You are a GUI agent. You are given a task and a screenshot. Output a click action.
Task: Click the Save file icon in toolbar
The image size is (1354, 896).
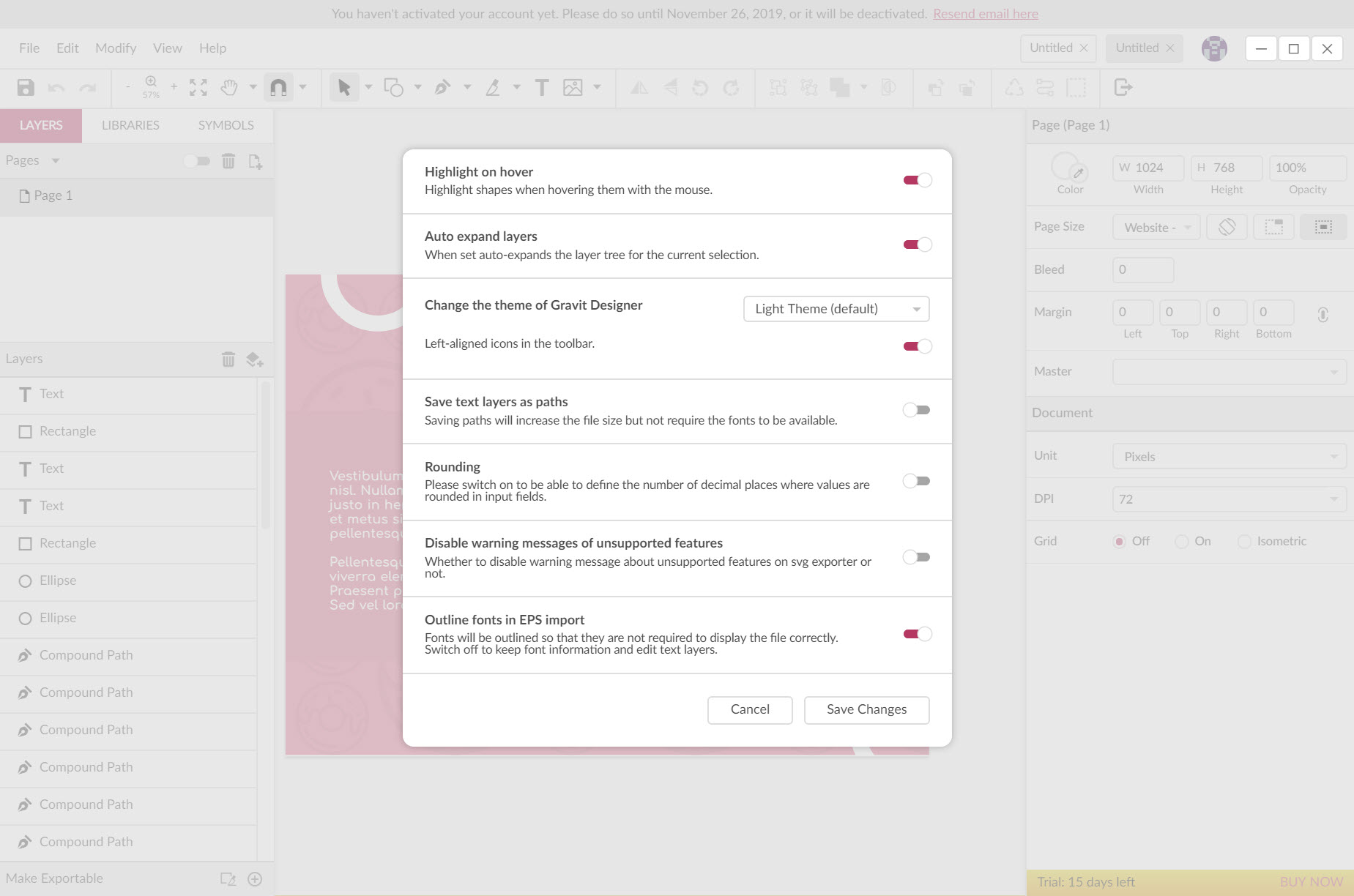point(26,88)
